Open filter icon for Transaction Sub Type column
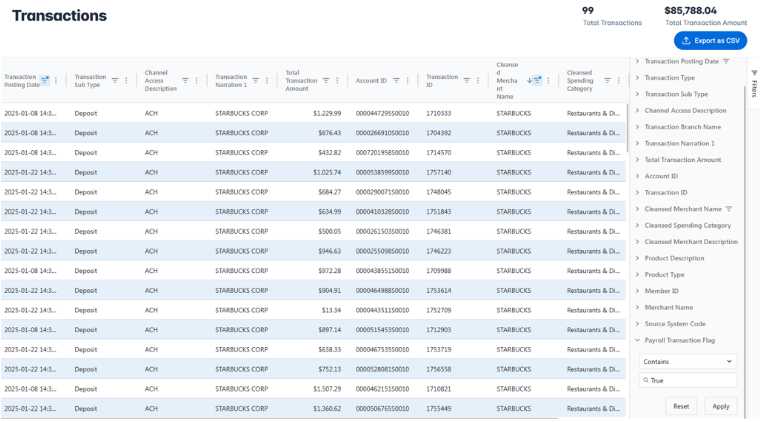Viewport: 762px width, 422px height. pyautogui.click(x=114, y=80)
